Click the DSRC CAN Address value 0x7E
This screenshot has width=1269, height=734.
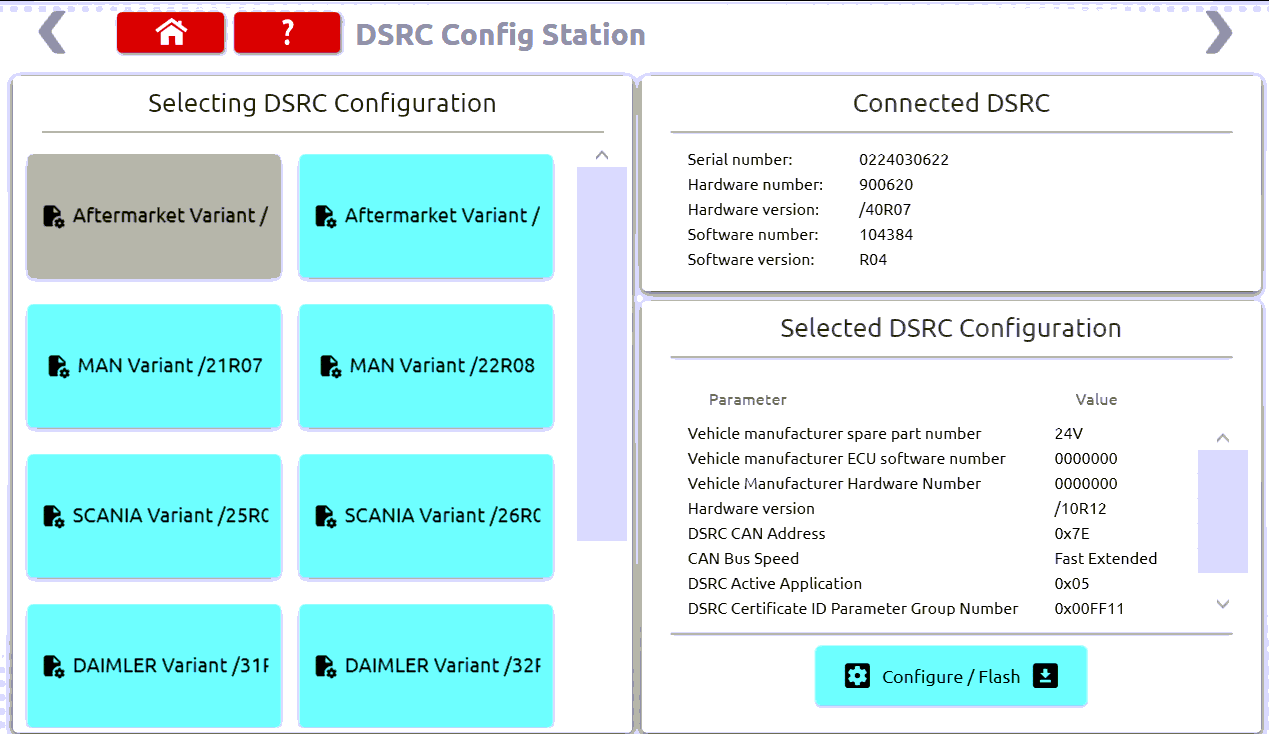click(x=1073, y=534)
